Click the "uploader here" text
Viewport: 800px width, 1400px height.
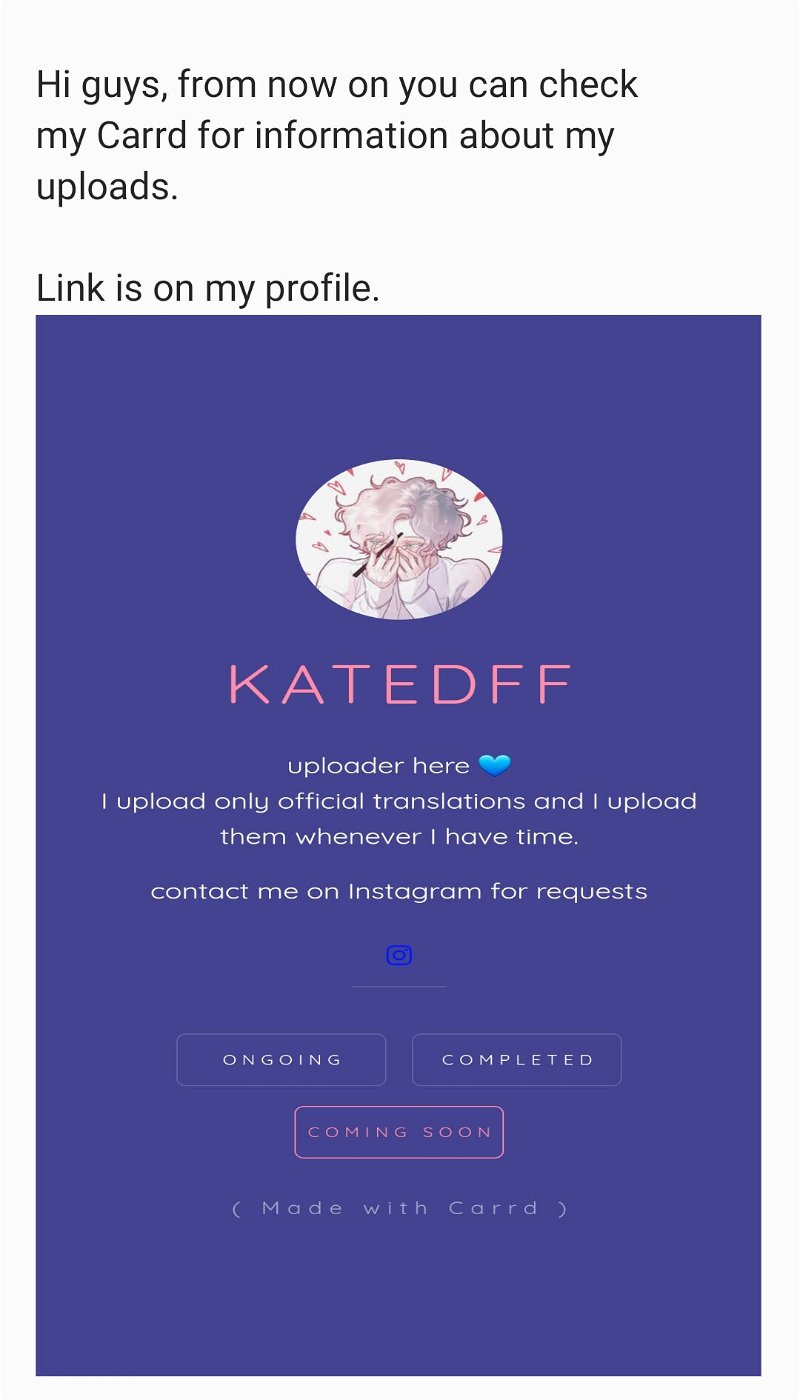378,766
